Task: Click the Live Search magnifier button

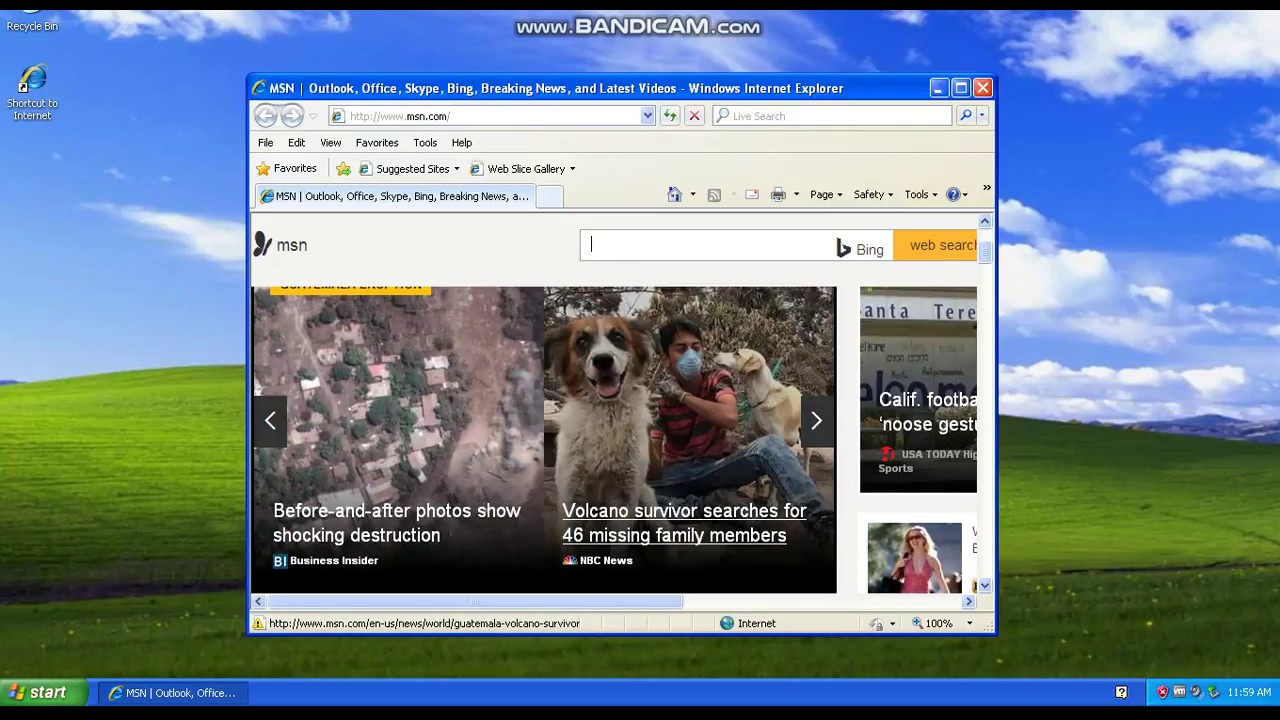Action: [965, 116]
